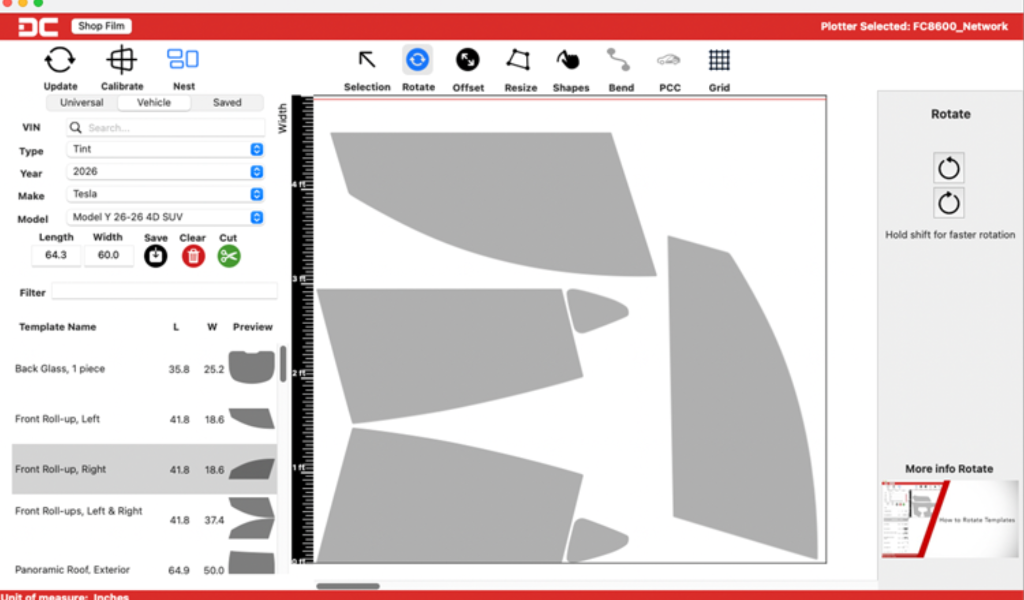The image size is (1024, 600).
Task: Click the red Clear trash icon
Action: 193,256
